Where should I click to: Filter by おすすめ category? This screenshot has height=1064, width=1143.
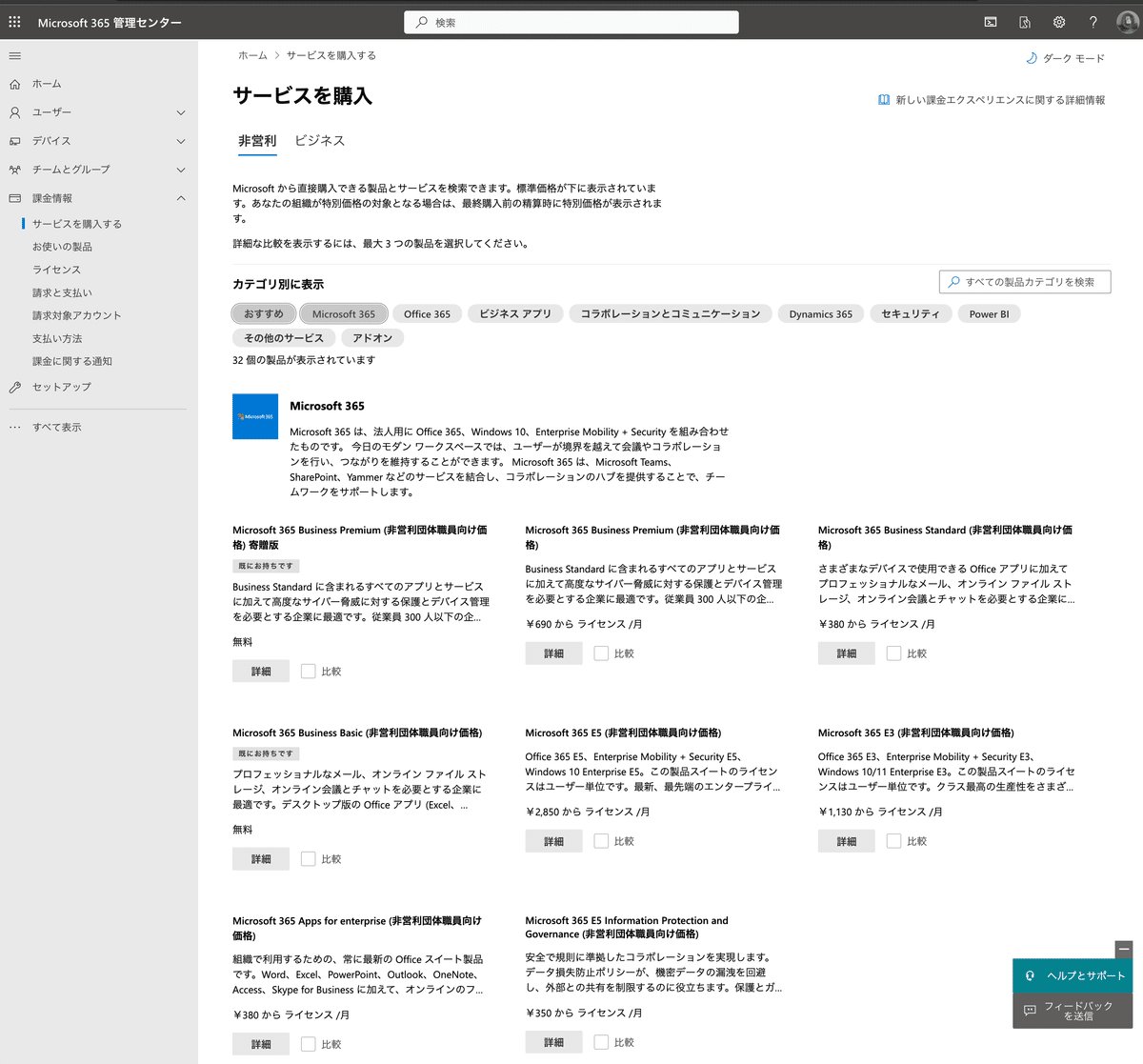[264, 313]
